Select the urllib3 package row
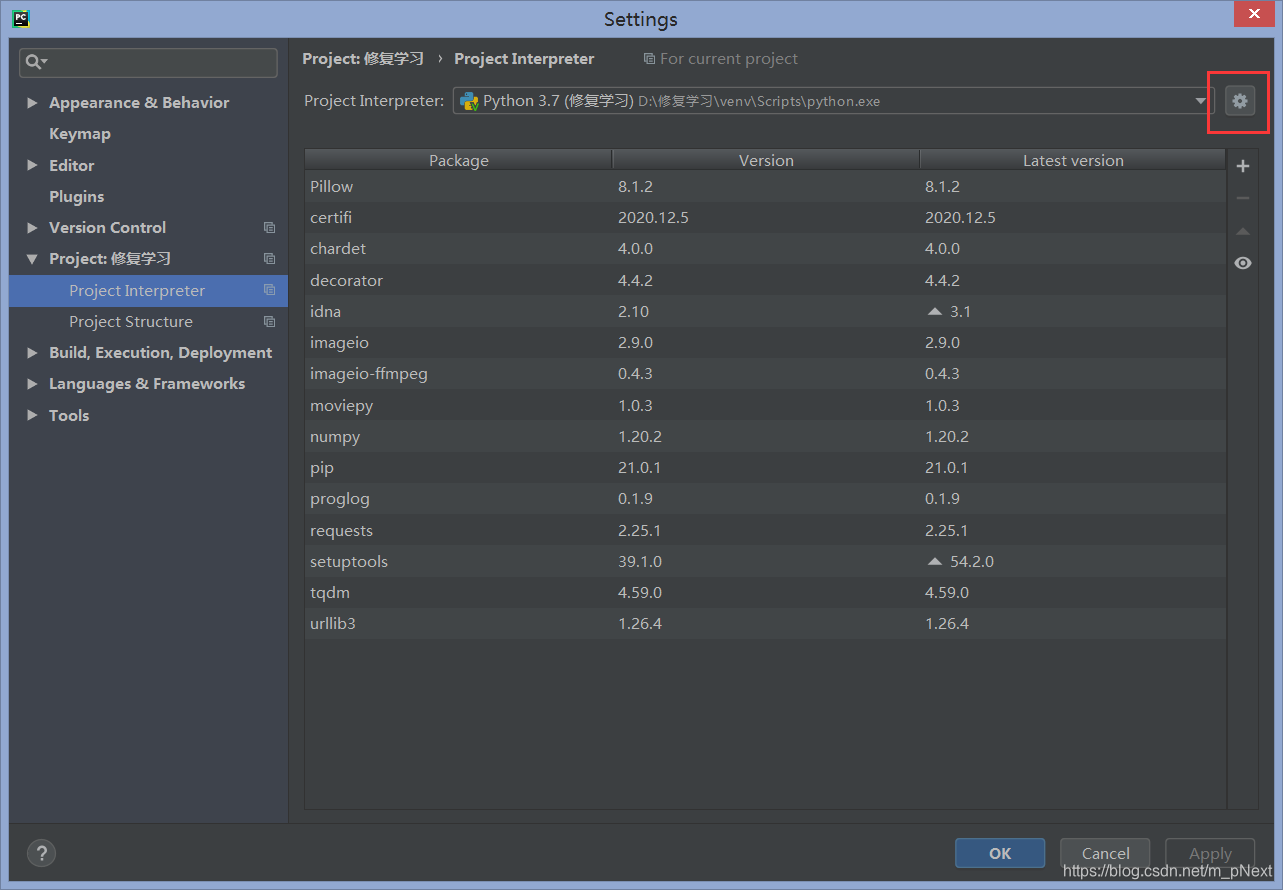This screenshot has height=890, width=1283. (765, 624)
